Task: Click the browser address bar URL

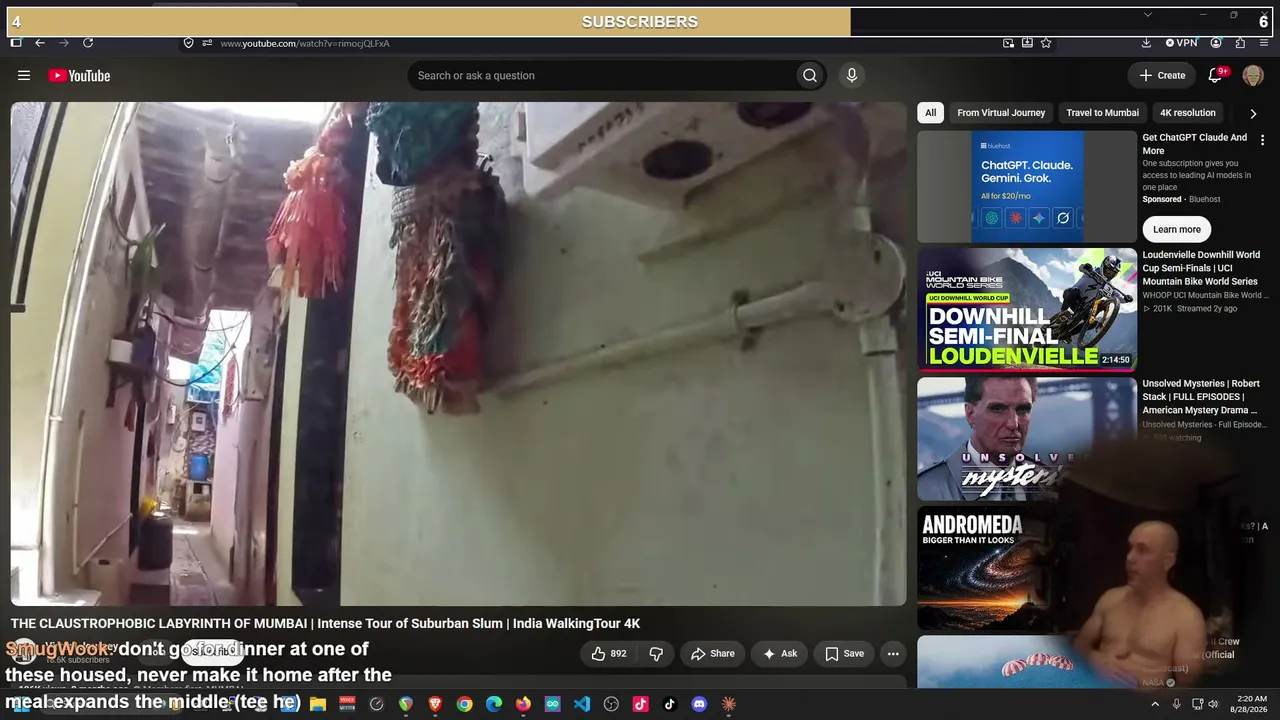Action: (x=305, y=43)
